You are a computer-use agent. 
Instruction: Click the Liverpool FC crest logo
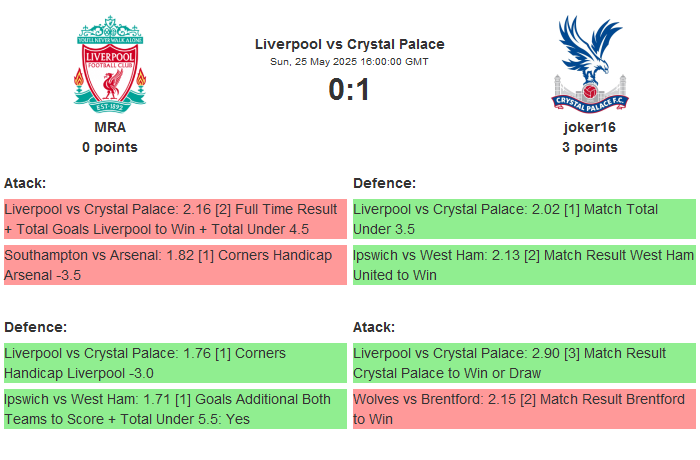click(110, 65)
